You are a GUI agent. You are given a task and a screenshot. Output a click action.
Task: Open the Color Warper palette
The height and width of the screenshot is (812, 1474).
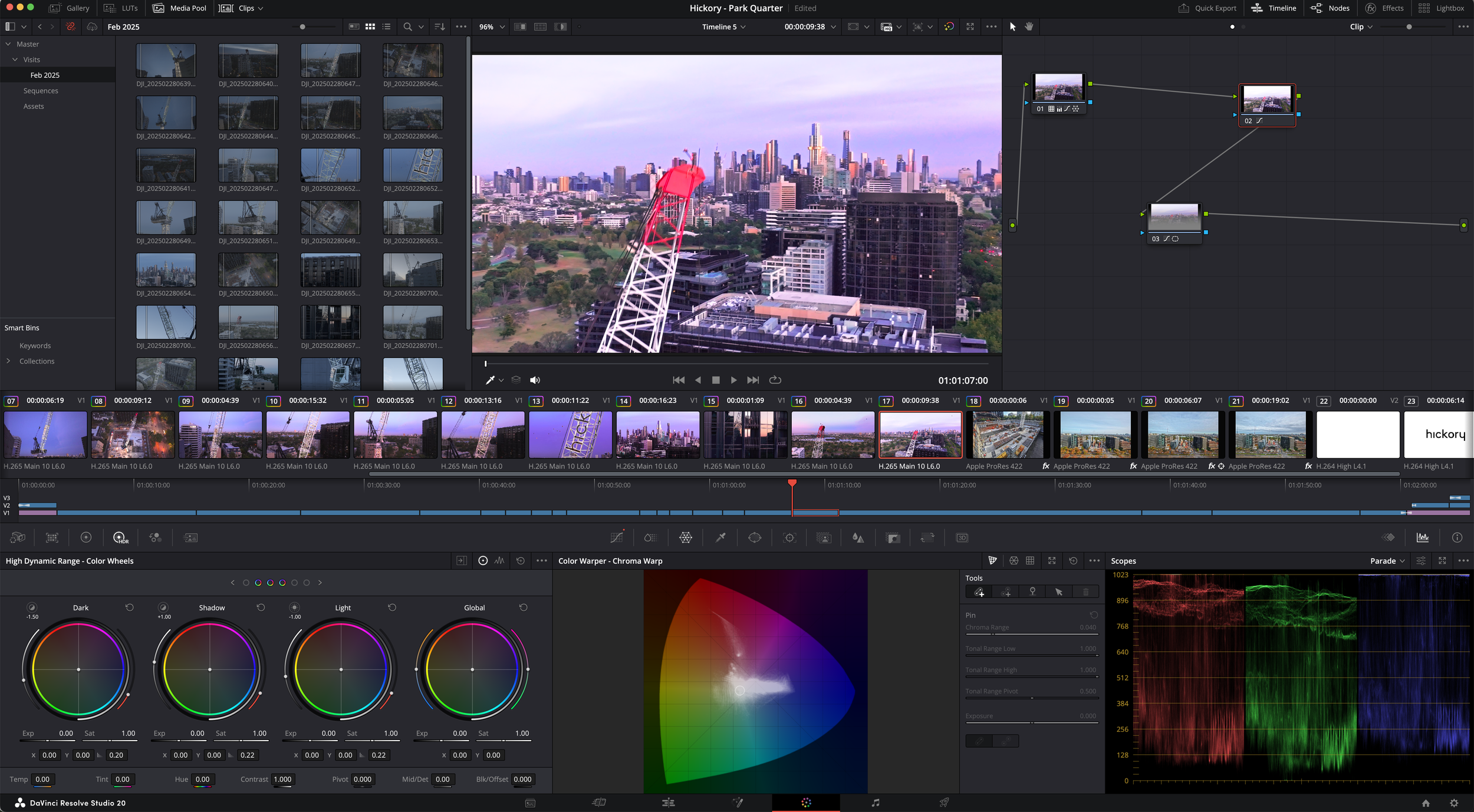pos(685,537)
